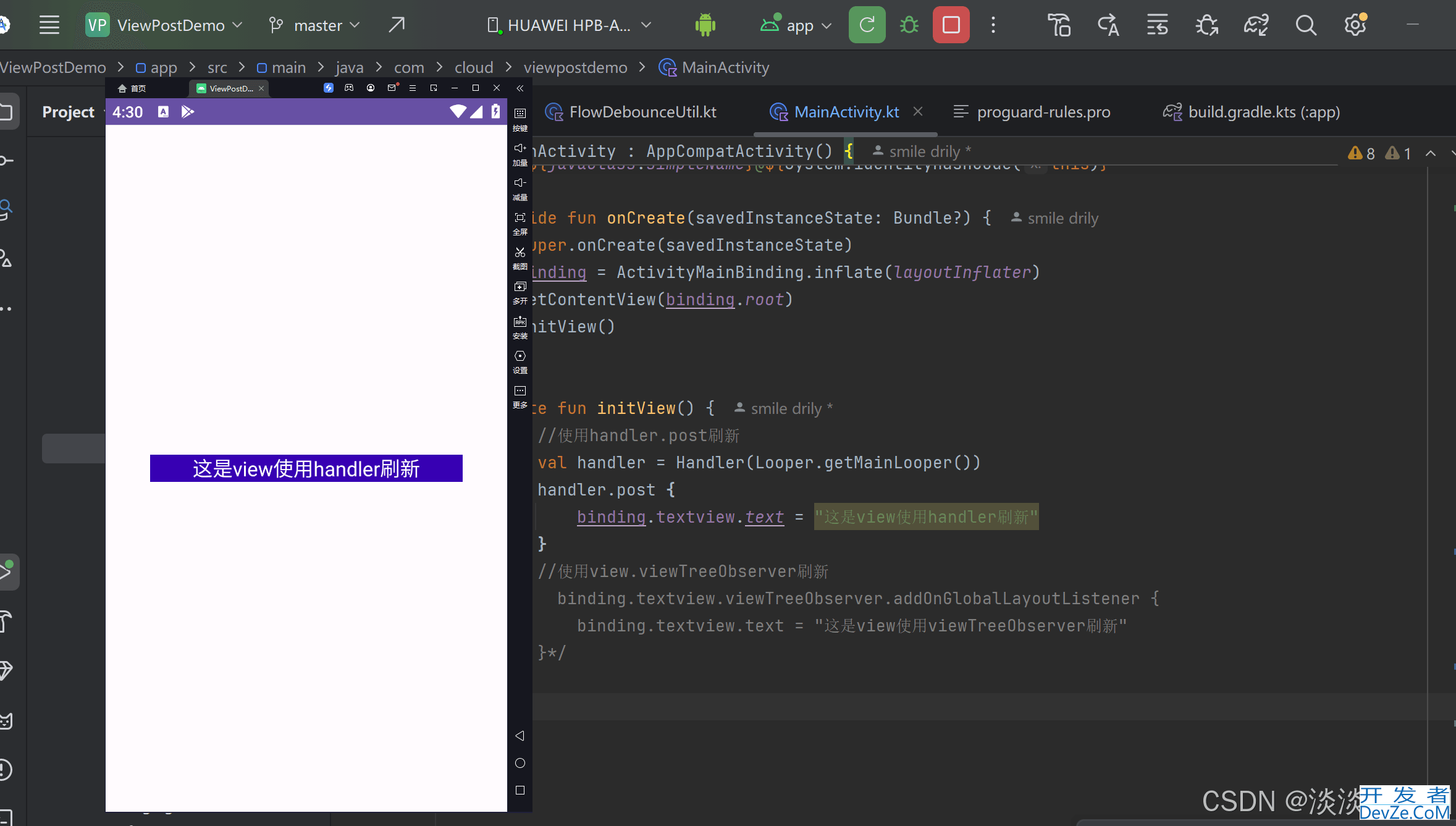The image size is (1456, 826).
Task: Click the hammer build icon
Action: (1059, 25)
